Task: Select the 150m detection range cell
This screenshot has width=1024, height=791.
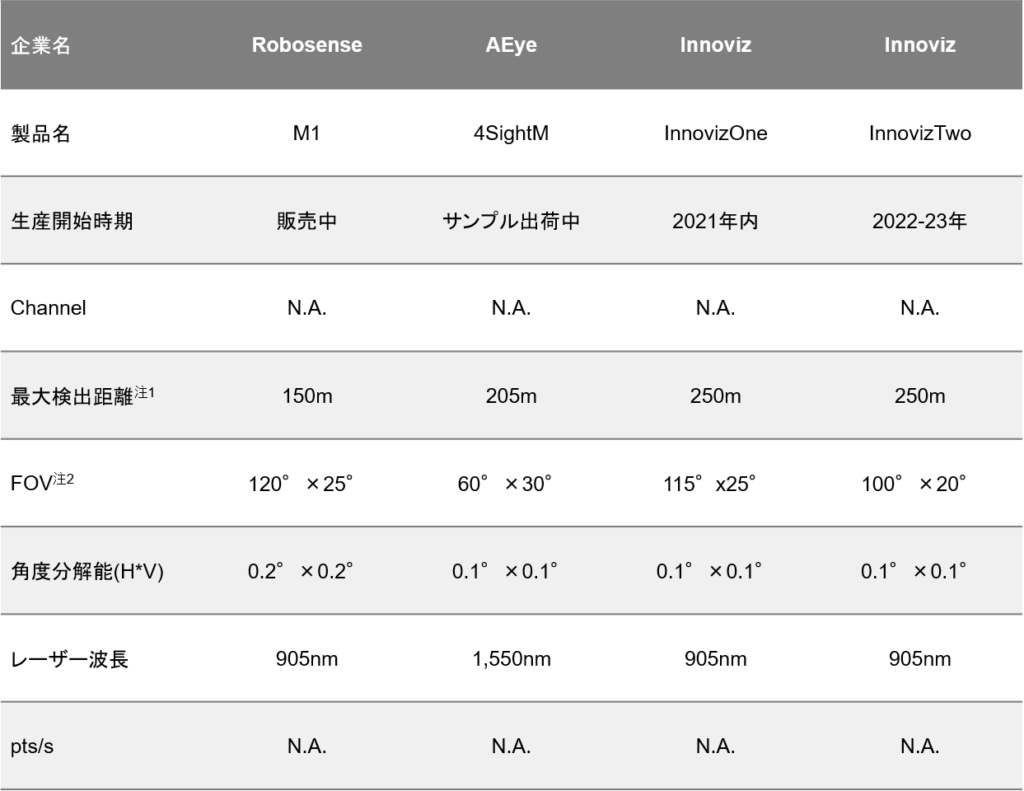Action: (306, 396)
